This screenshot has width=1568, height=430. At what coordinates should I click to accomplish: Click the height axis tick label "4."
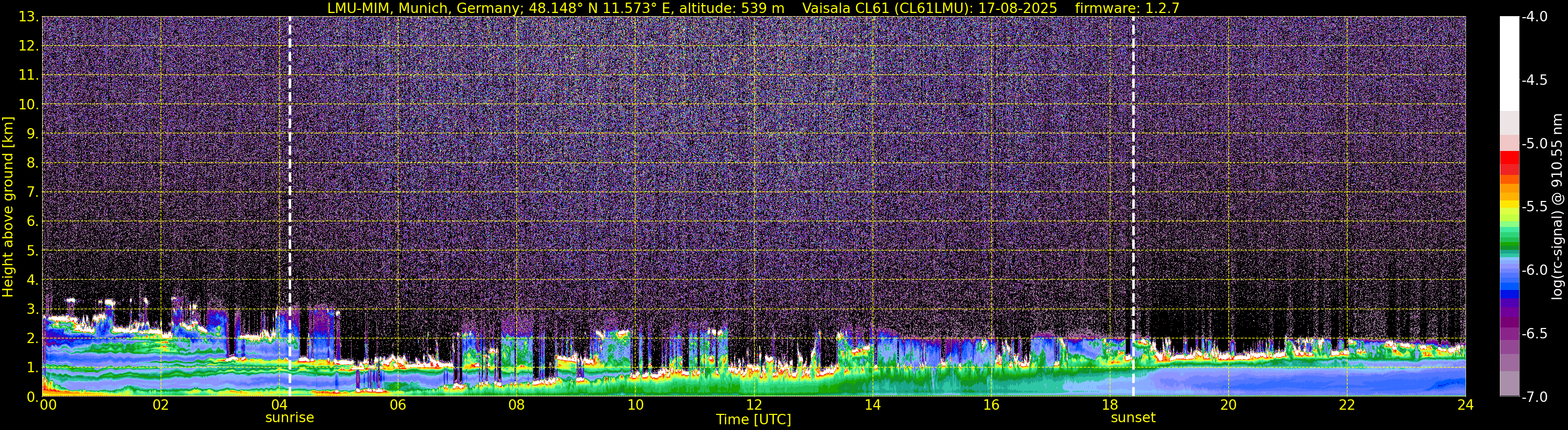32,280
